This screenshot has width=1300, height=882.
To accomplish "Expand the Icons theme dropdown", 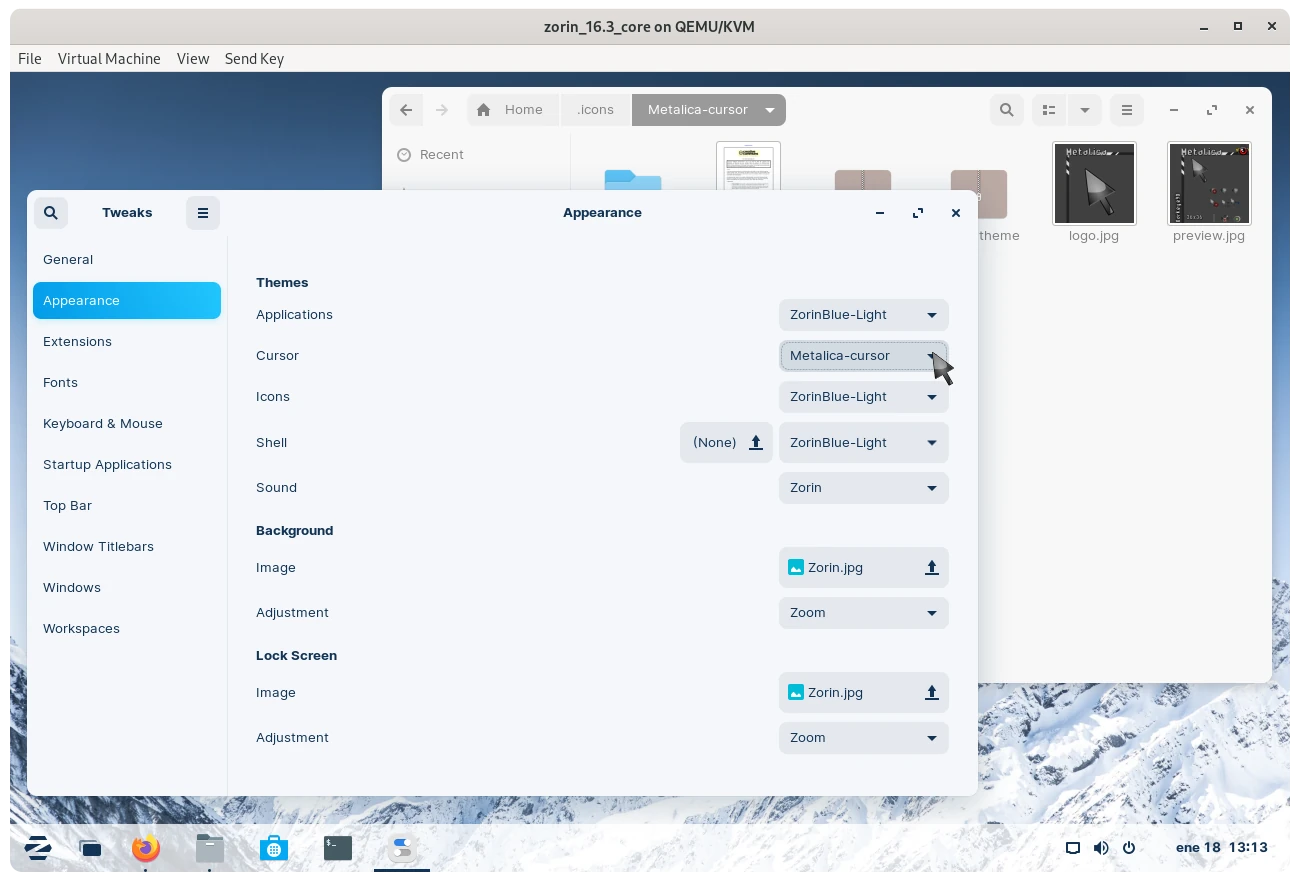I will (x=863, y=397).
